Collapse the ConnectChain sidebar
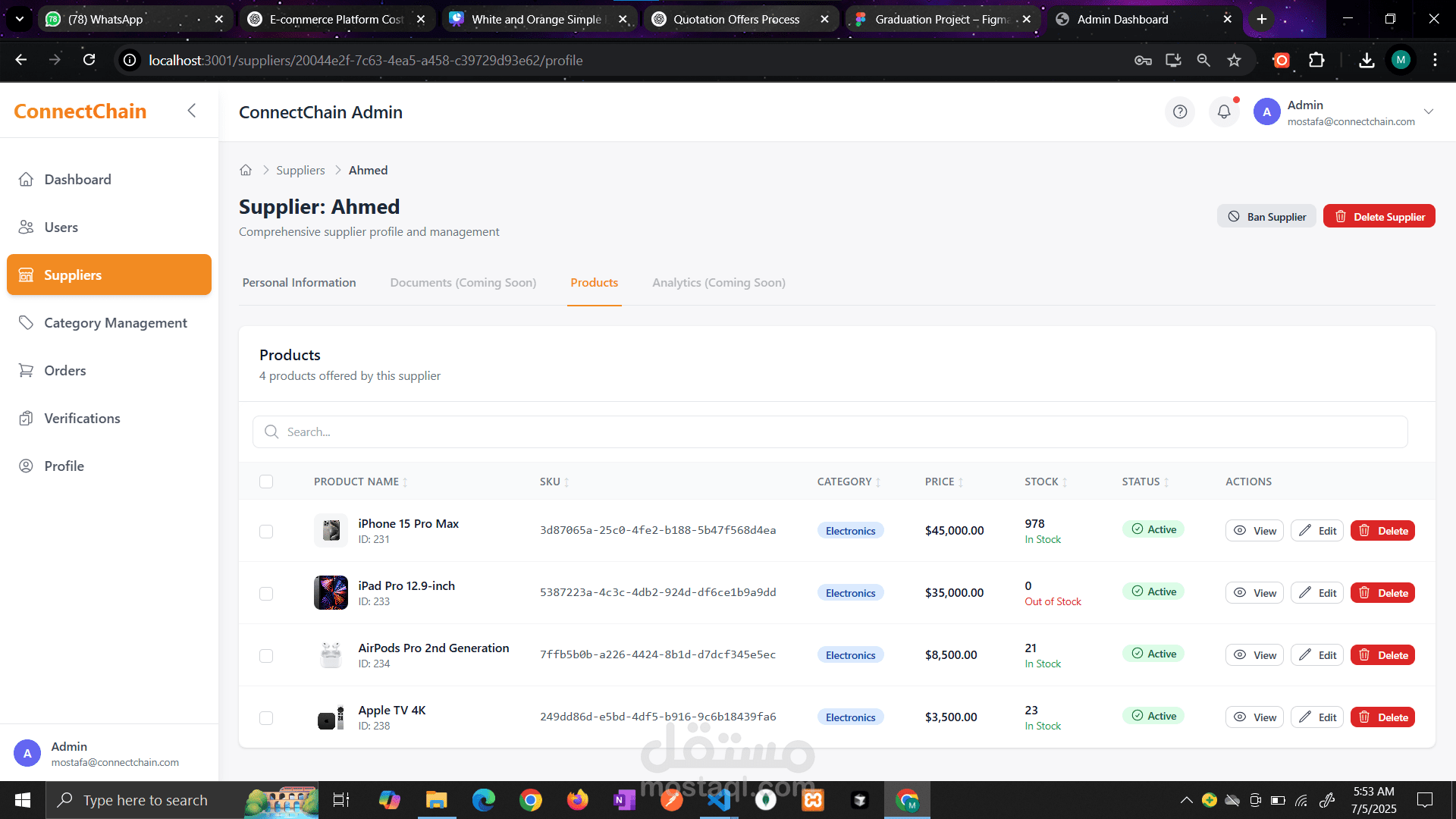The width and height of the screenshot is (1456, 819). click(192, 111)
